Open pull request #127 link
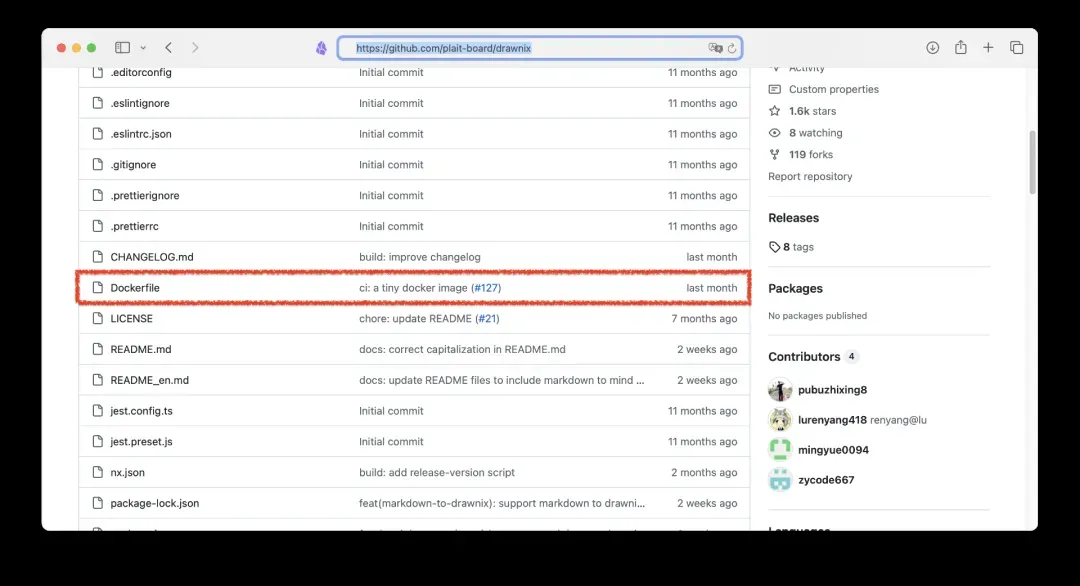 pos(486,288)
